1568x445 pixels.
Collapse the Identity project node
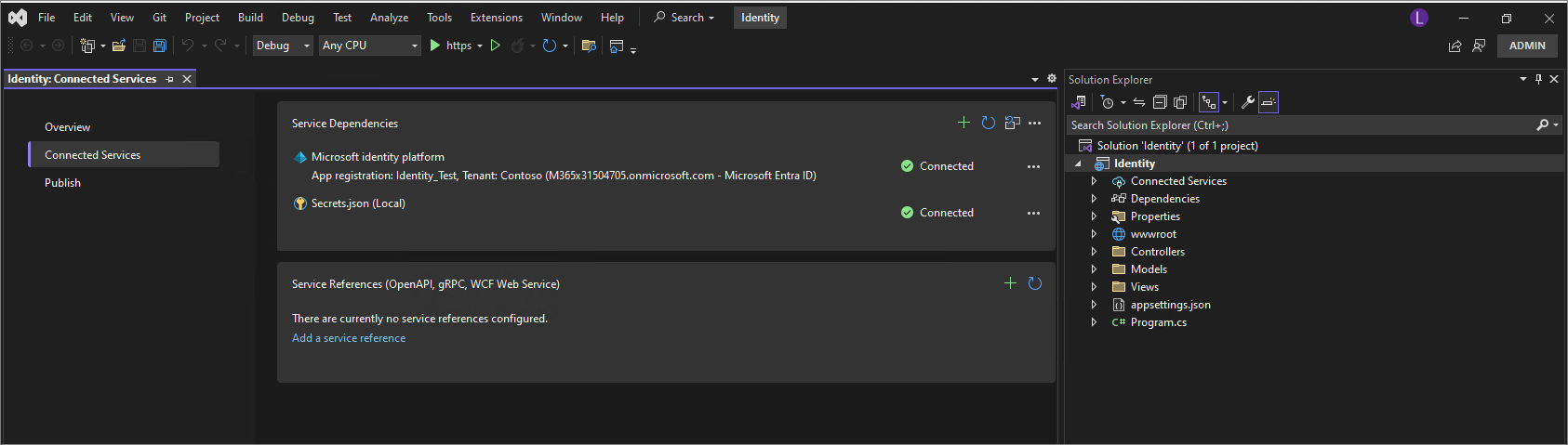(1079, 164)
